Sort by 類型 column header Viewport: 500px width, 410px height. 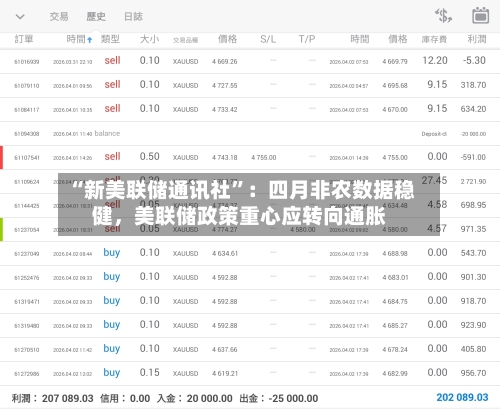110,39
